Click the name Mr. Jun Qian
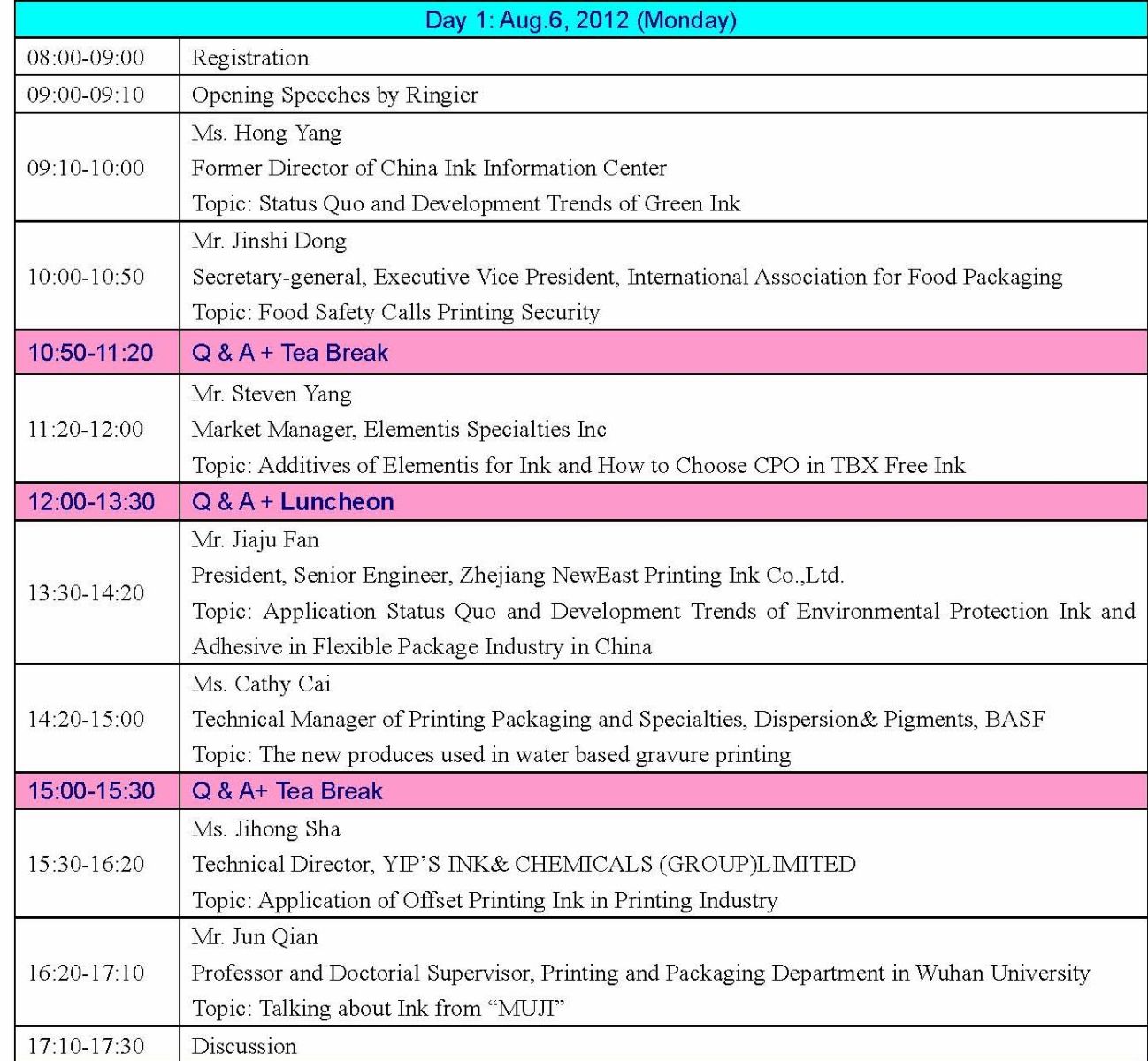The height and width of the screenshot is (1061, 1148). (x=255, y=936)
